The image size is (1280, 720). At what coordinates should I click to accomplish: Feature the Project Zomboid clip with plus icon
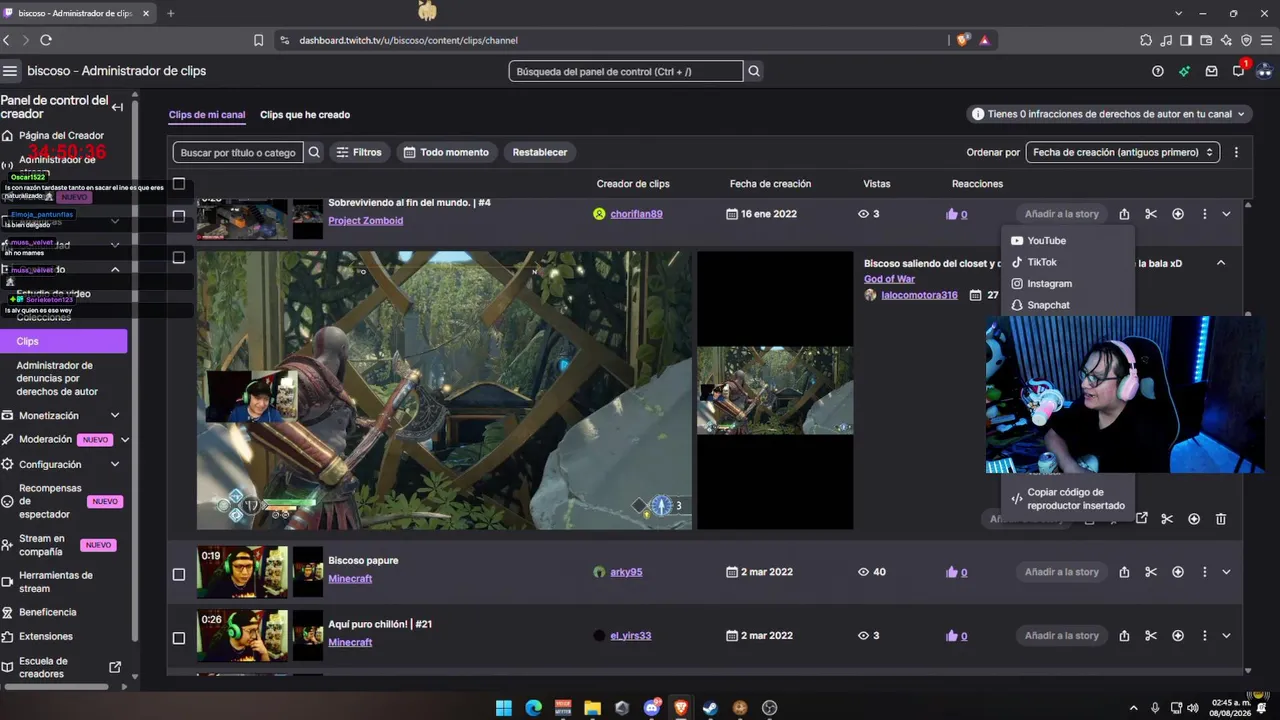pyautogui.click(x=1178, y=214)
